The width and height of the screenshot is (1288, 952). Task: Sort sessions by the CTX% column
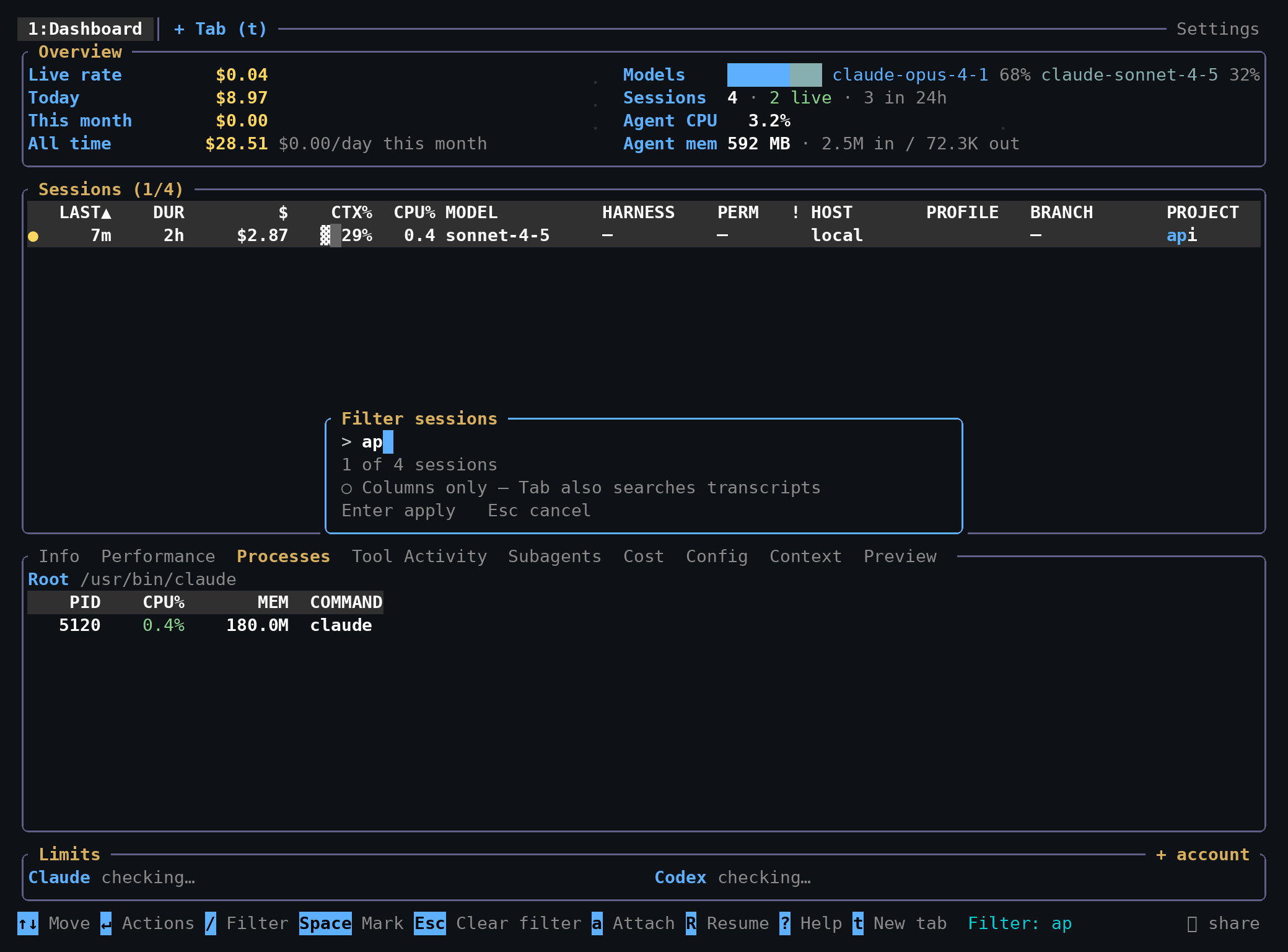pos(351,213)
